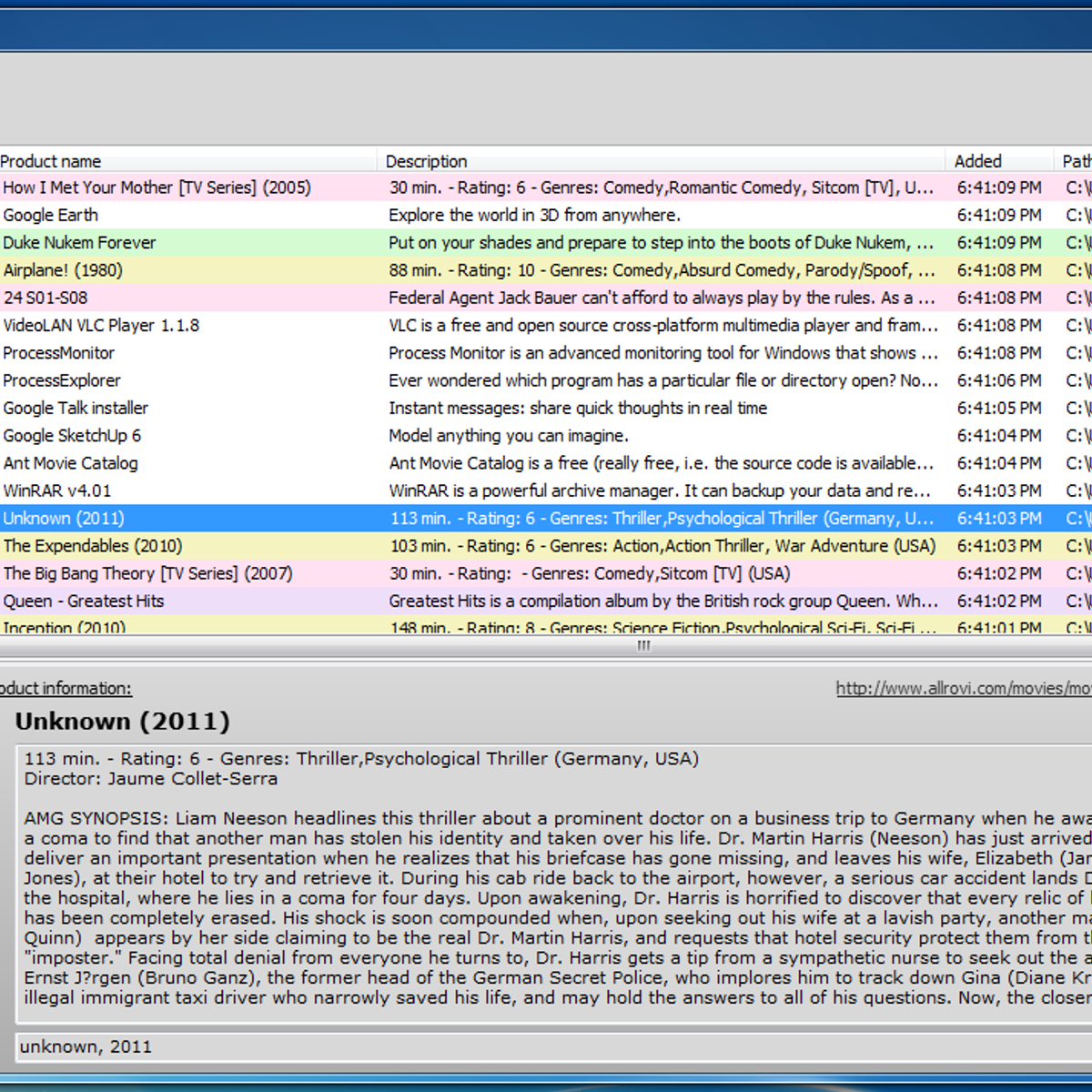Viewport: 1092px width, 1092px height.
Task: Select the 'Google SketchUp 6' row
Action: click(x=546, y=435)
